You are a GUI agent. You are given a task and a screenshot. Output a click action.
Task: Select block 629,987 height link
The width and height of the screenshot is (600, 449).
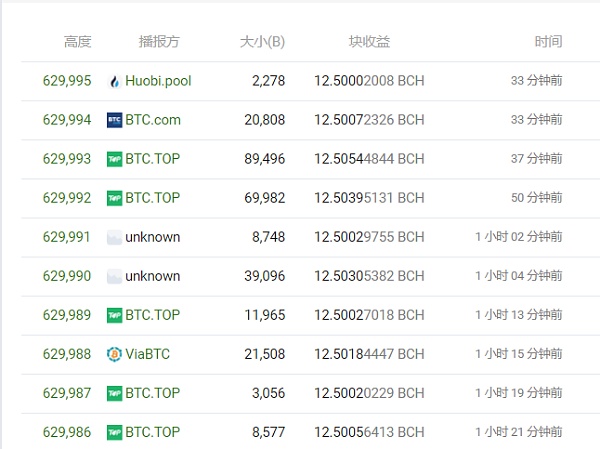[x=67, y=393]
